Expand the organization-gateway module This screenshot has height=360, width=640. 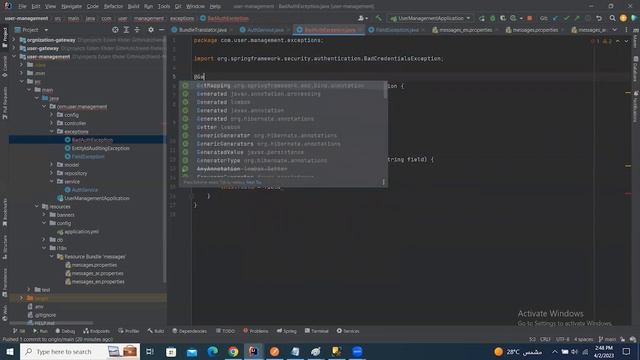(x=14, y=40)
